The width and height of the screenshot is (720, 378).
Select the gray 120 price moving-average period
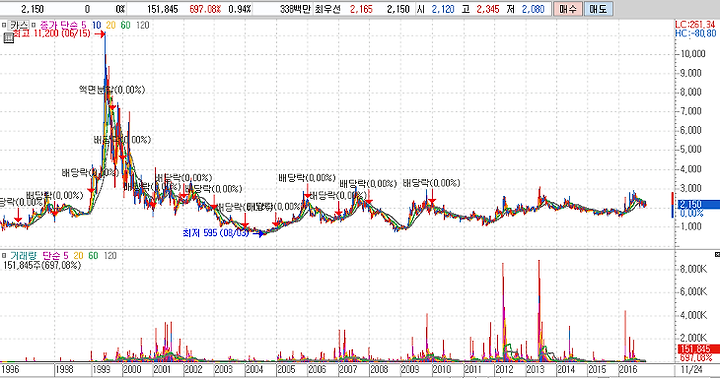coord(142,25)
